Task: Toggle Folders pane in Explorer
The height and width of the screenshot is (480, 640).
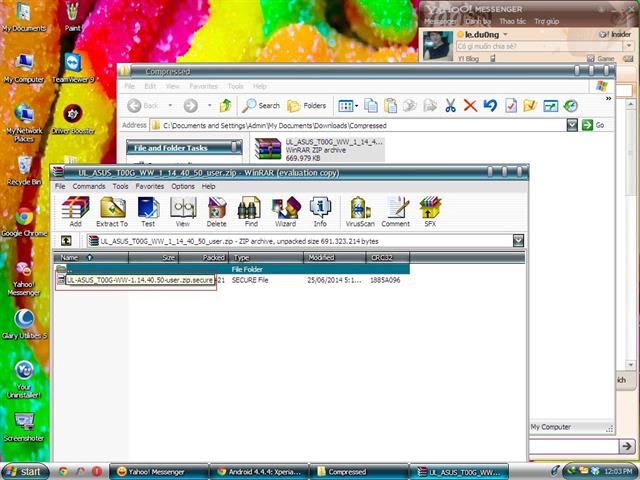Action: click(307, 106)
